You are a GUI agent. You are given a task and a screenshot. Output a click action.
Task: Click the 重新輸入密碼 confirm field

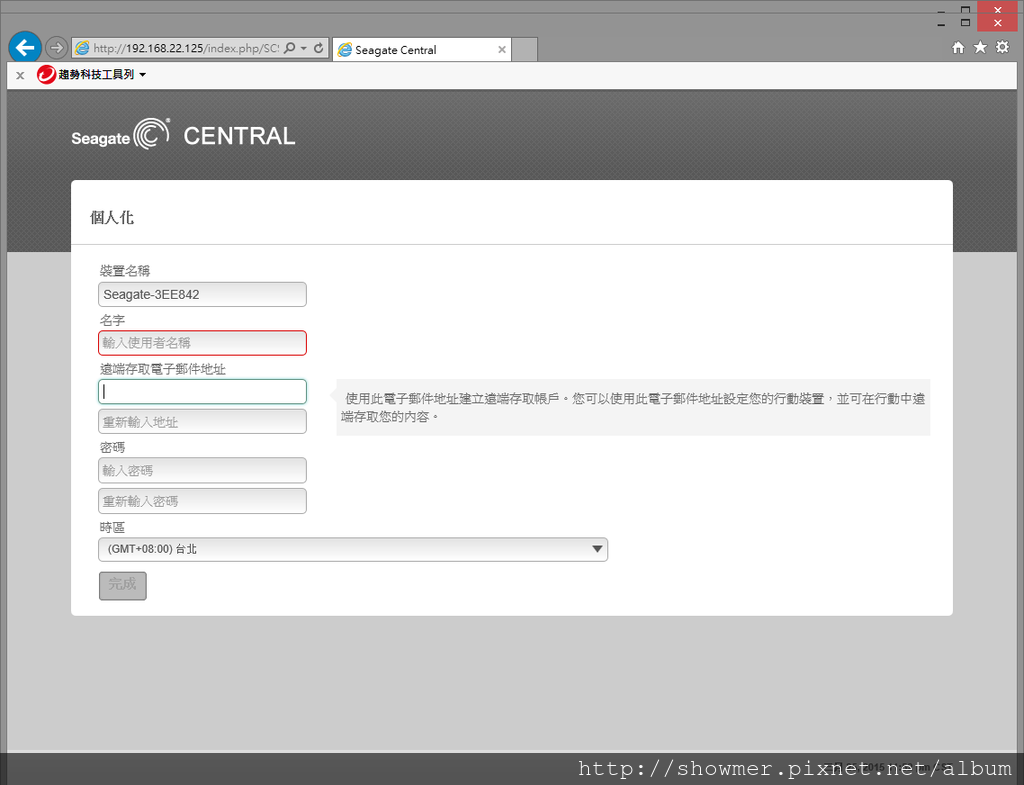tap(202, 501)
